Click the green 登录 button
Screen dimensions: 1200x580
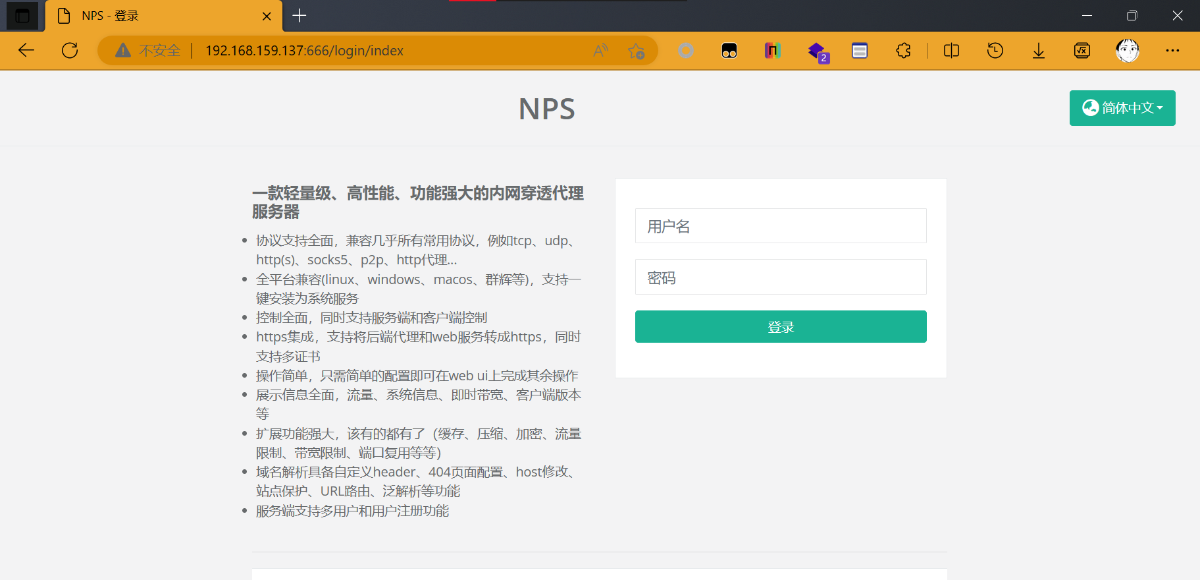[x=781, y=327]
